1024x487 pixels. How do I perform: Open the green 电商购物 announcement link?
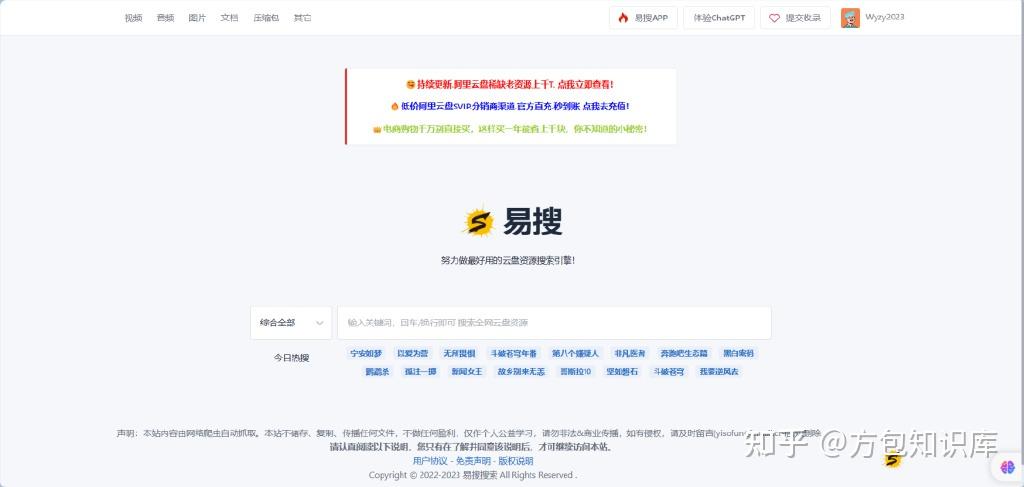(509, 129)
